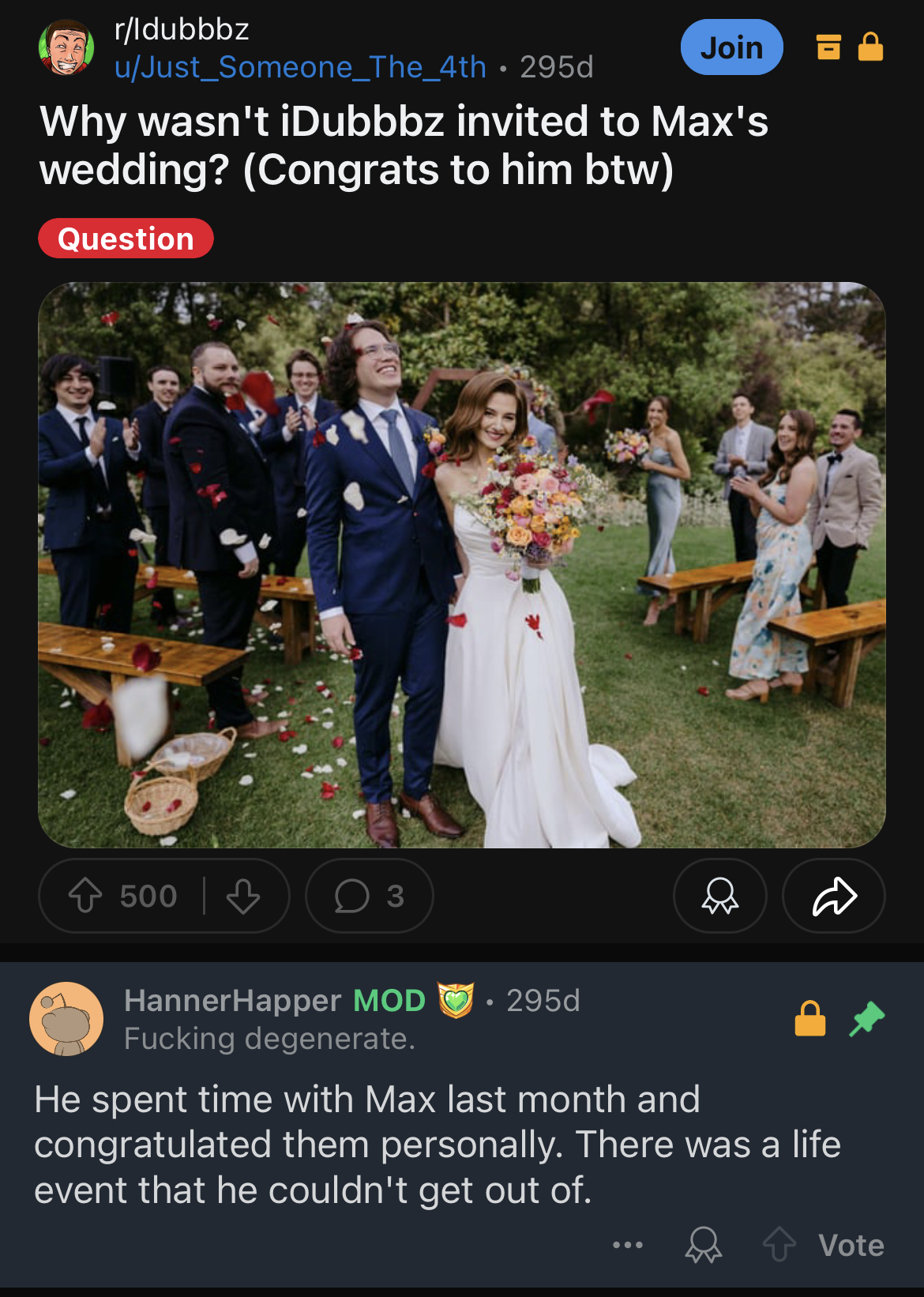924x1297 pixels.
Task: Open the comment's three-dot options menu
Action: click(x=628, y=1246)
